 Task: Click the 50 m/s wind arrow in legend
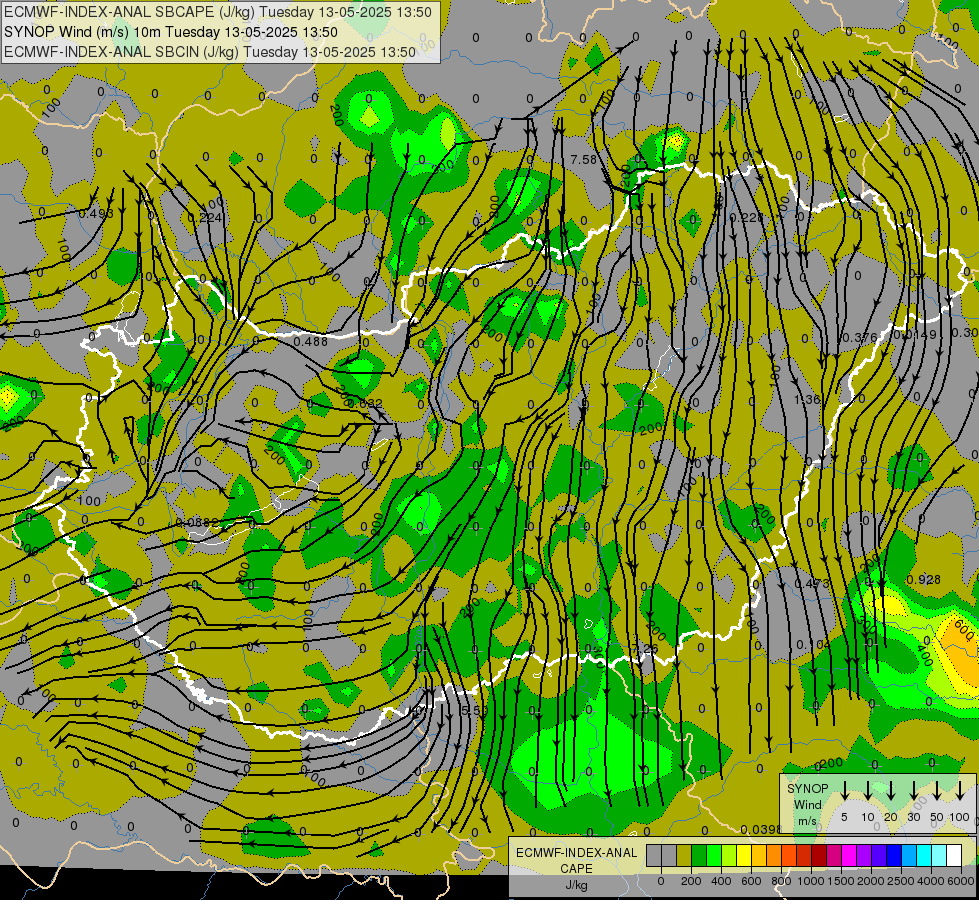pyautogui.click(x=937, y=791)
